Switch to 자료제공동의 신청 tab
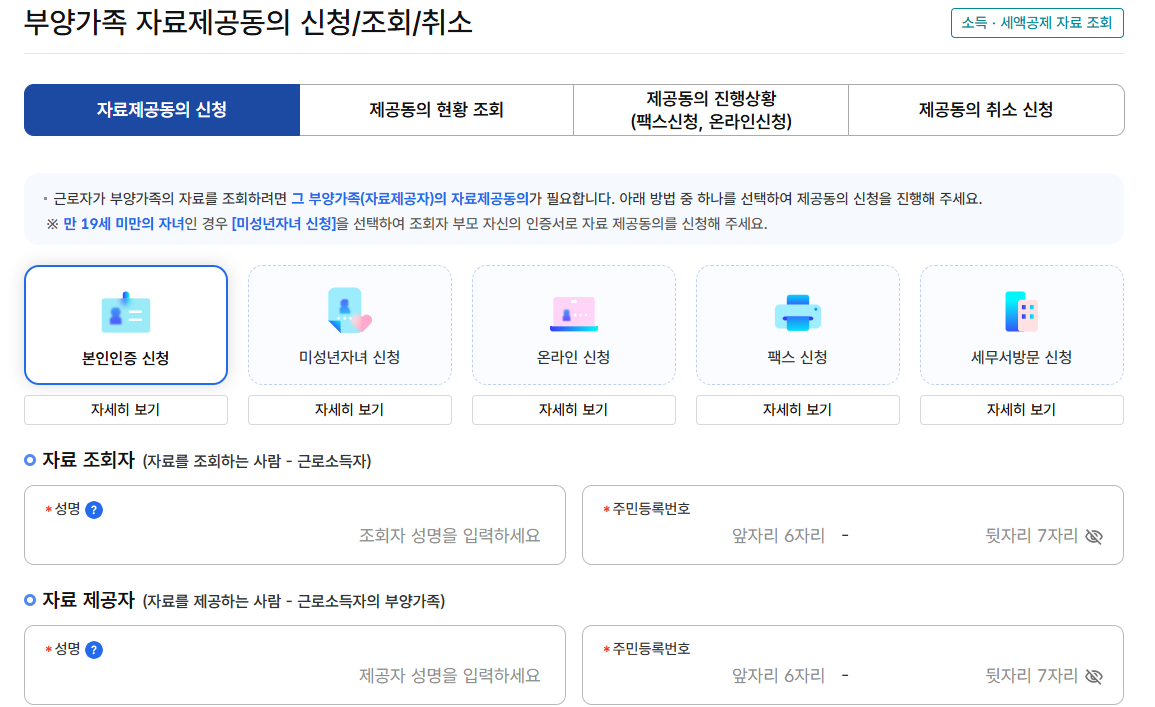 162,110
